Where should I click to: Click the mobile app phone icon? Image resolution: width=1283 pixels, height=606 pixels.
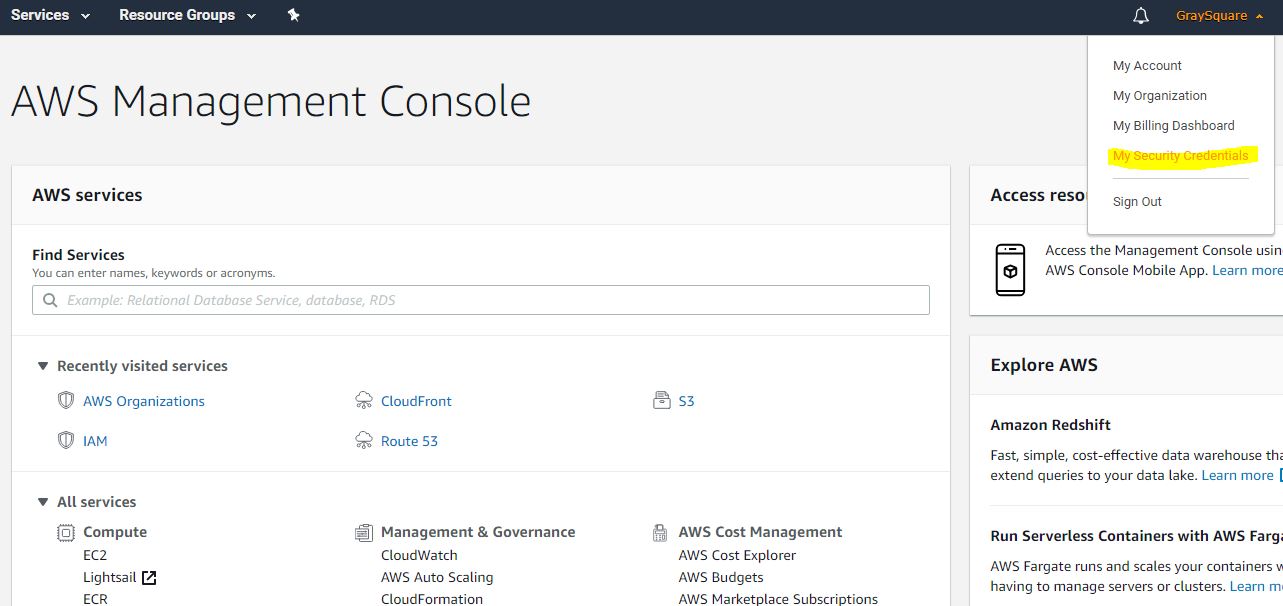[1011, 269]
